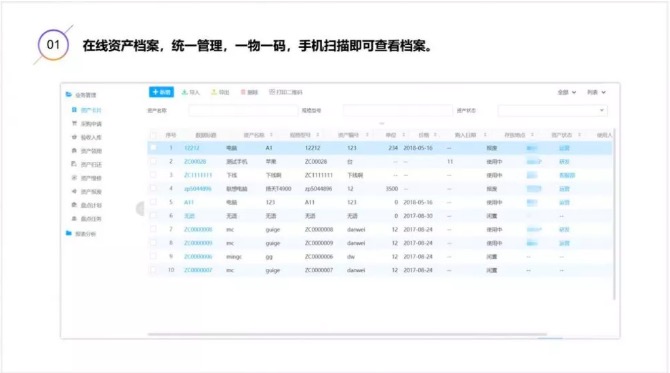Collapse the 业务管理 folder in sidebar
Viewport: 670px width, 373px height.
coord(81,95)
